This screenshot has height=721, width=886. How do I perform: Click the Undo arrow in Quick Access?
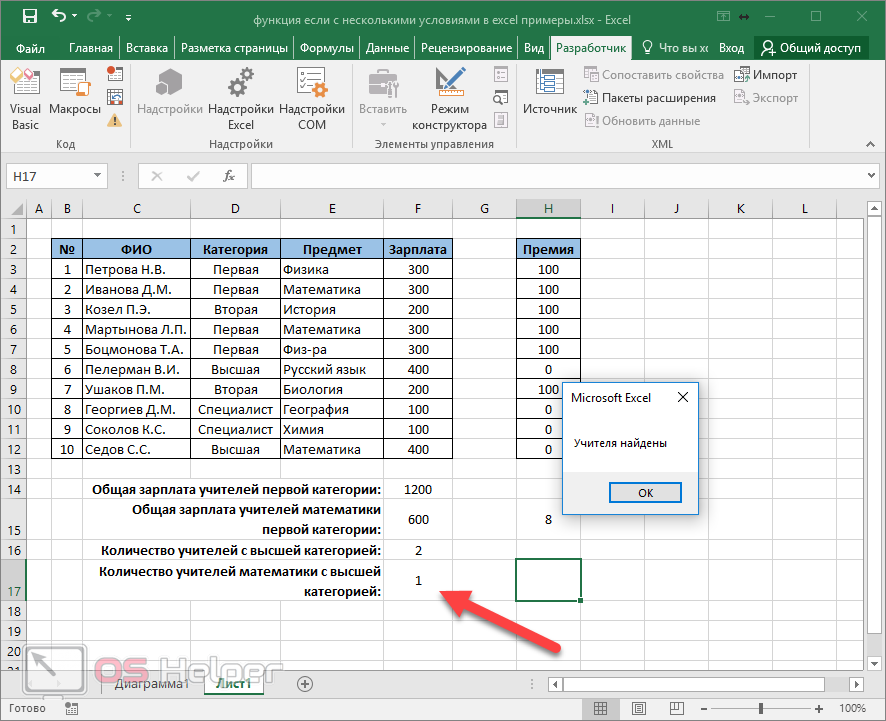pyautogui.click(x=59, y=17)
